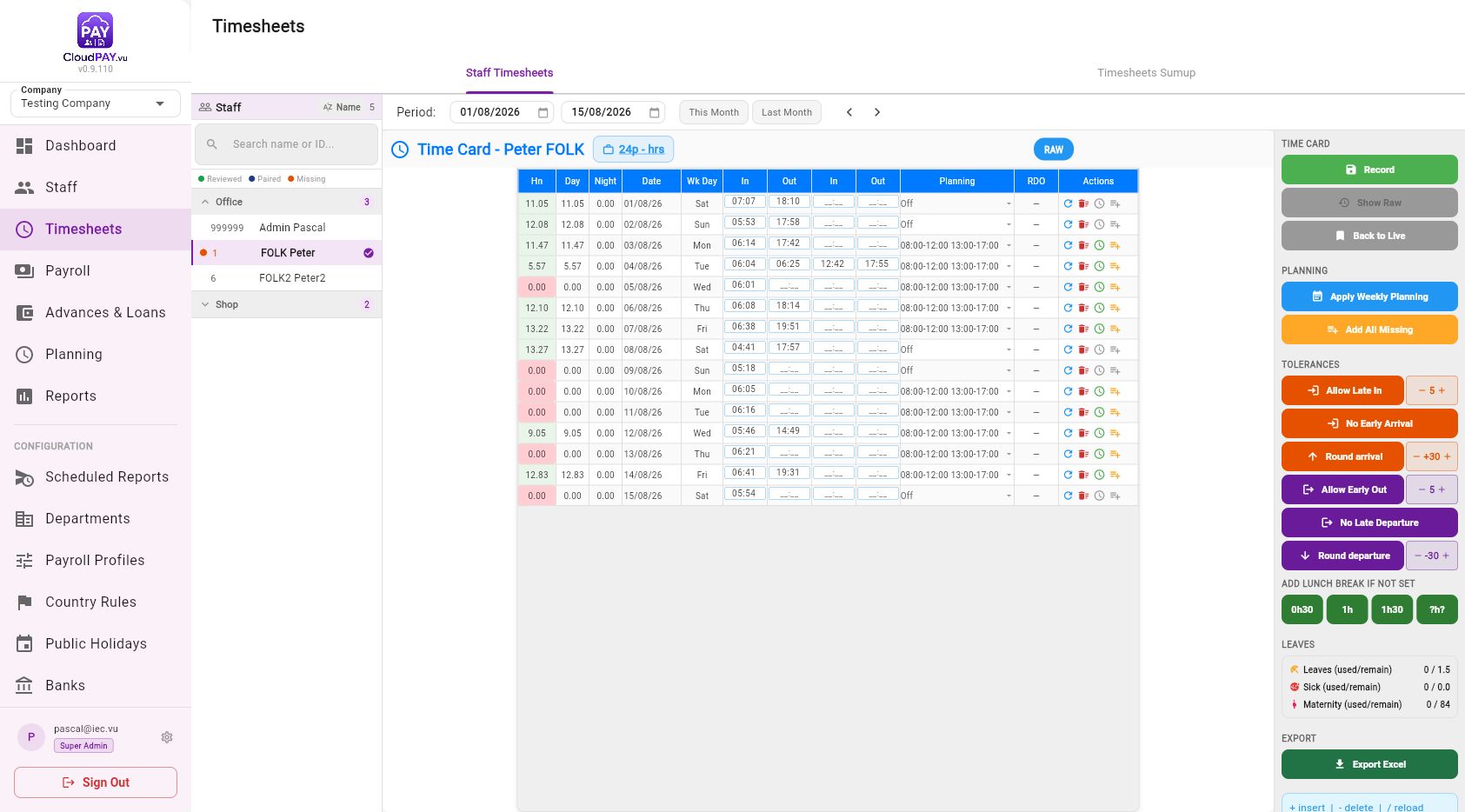The image size is (1465, 812).
Task: Open Public Holidays configuration
Action: coord(96,644)
